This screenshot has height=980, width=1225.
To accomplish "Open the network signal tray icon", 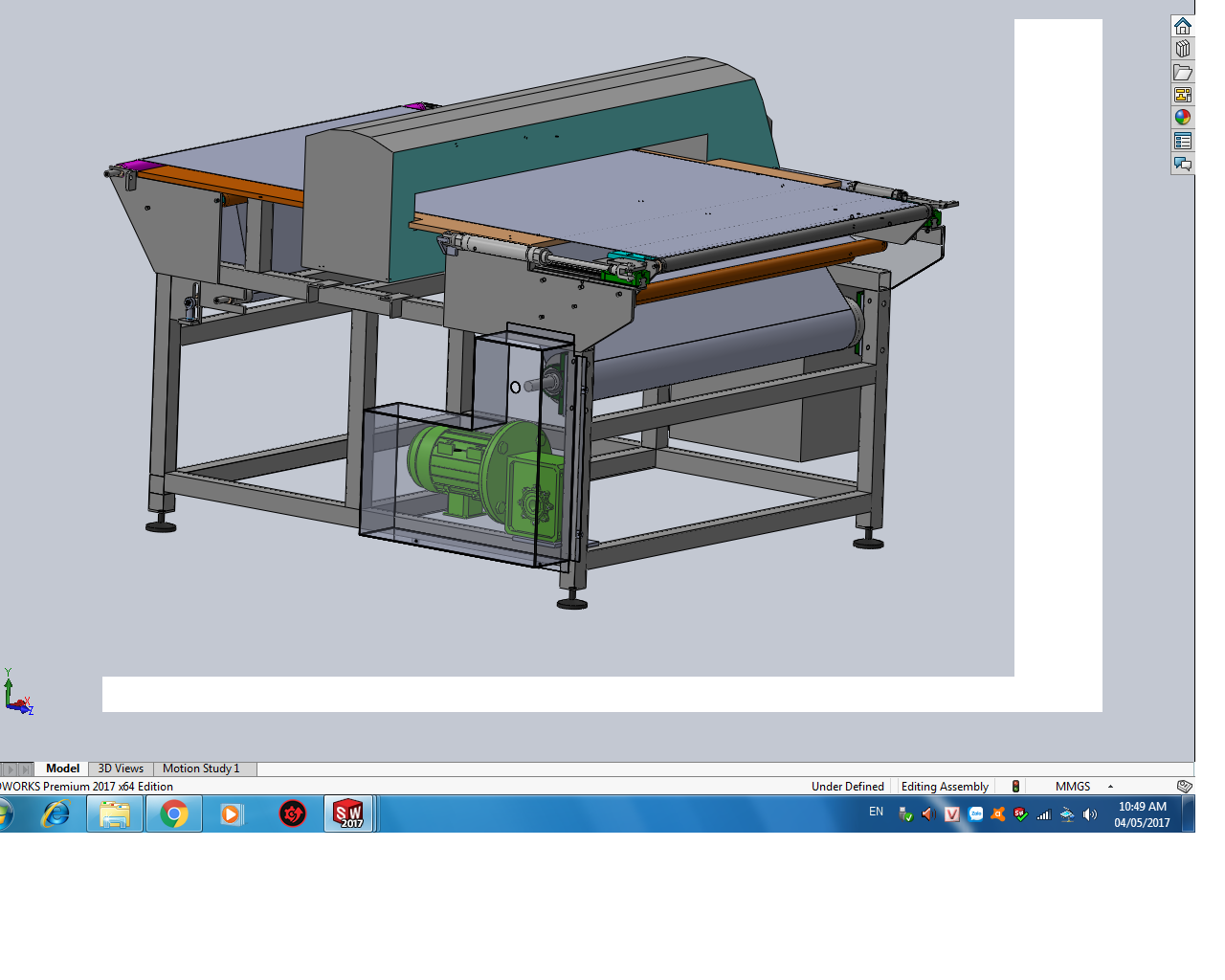I will tap(1044, 814).
